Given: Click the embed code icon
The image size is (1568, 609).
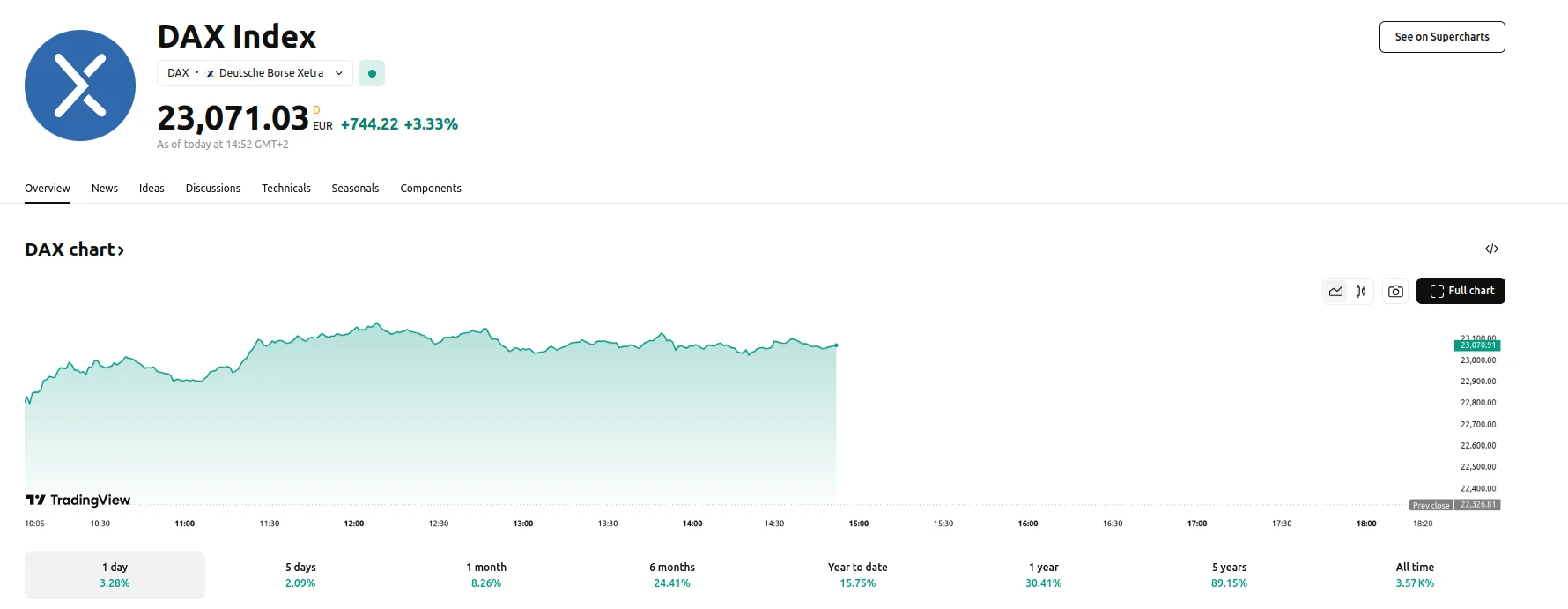Looking at the screenshot, I should tap(1491, 249).
